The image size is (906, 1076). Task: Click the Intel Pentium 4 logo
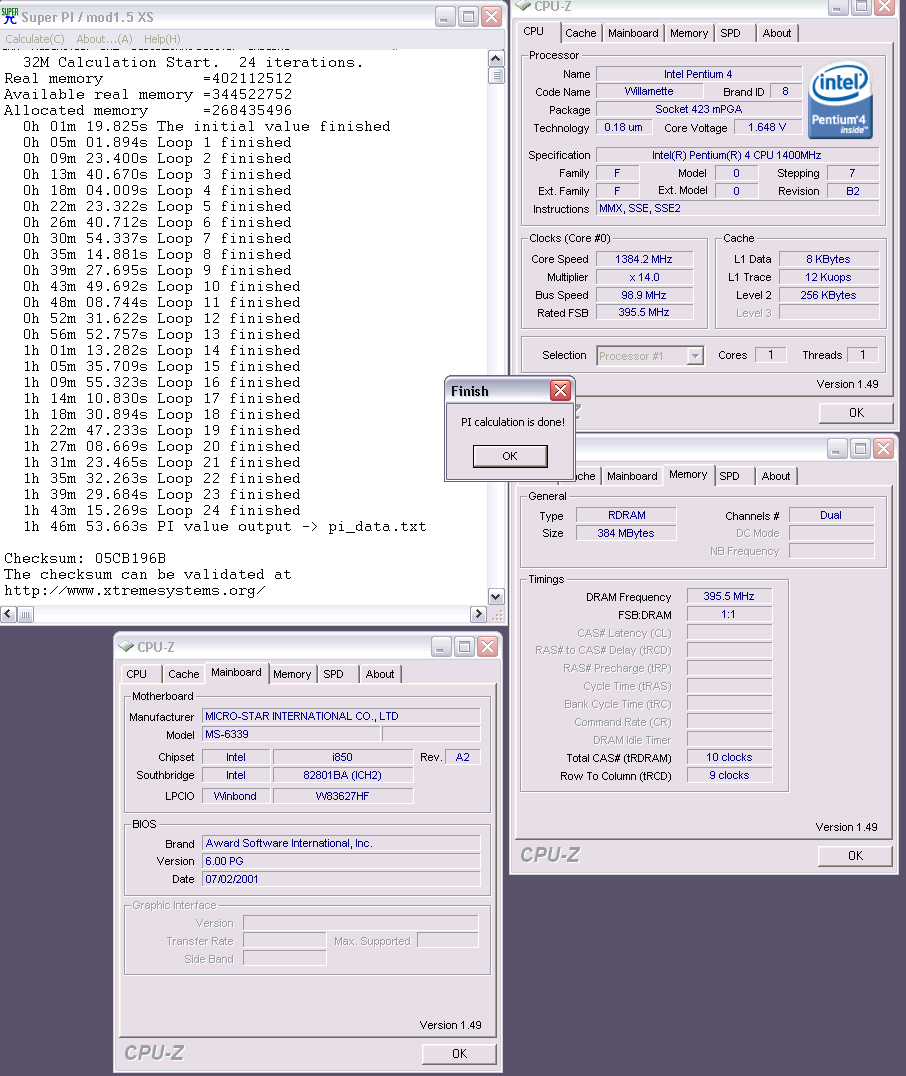click(840, 101)
